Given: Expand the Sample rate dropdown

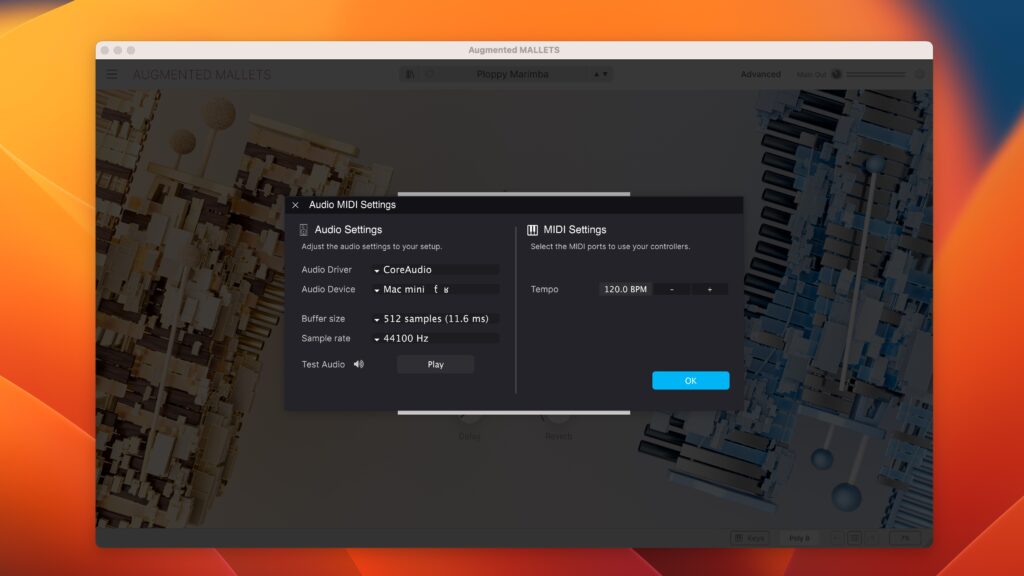Looking at the screenshot, I should [x=435, y=338].
